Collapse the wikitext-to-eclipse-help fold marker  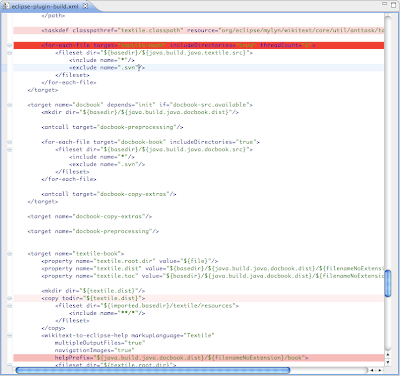pos(10,335)
